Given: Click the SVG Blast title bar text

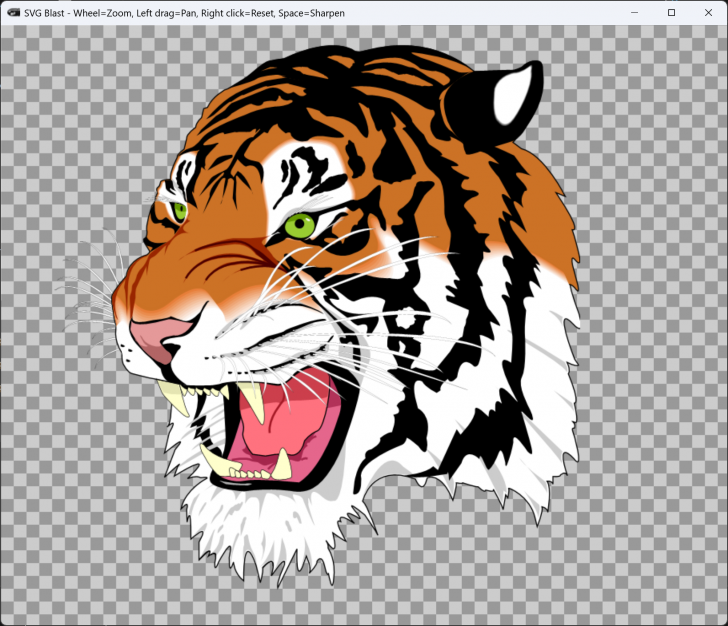Looking at the screenshot, I should (184, 13).
